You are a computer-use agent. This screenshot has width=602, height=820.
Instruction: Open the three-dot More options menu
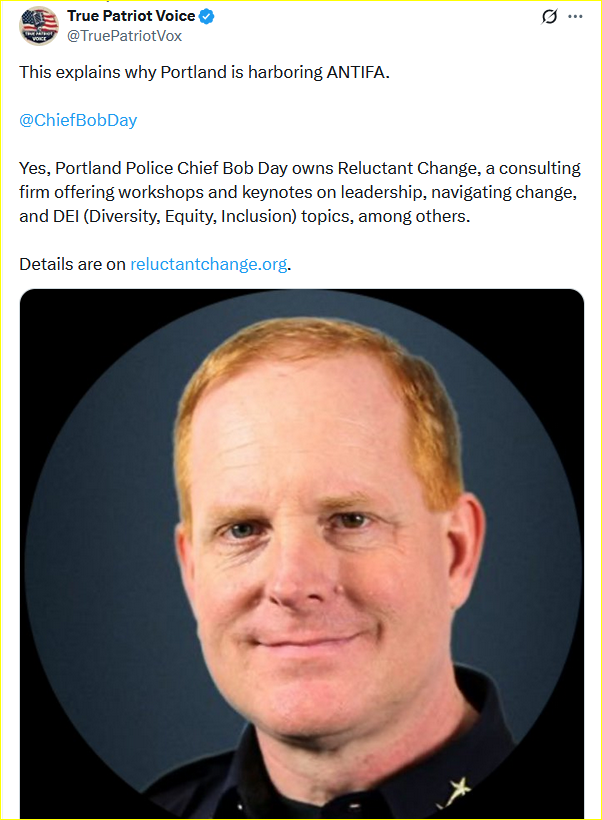[x=575, y=17]
